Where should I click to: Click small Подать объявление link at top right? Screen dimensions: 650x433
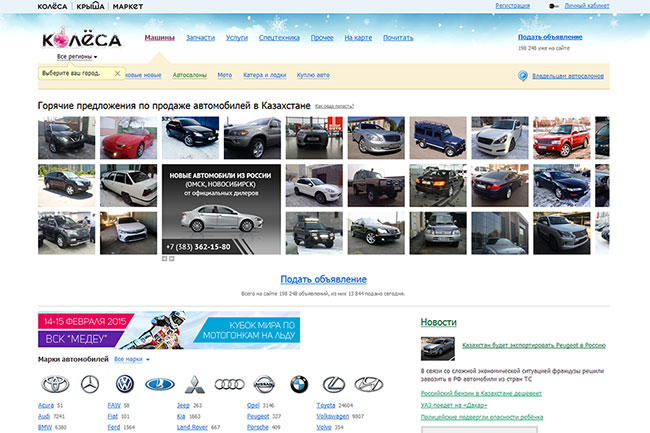[x=550, y=37]
